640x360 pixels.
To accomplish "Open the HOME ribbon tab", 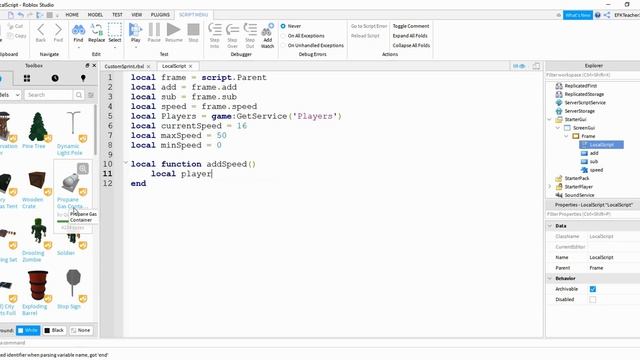I will [72, 15].
